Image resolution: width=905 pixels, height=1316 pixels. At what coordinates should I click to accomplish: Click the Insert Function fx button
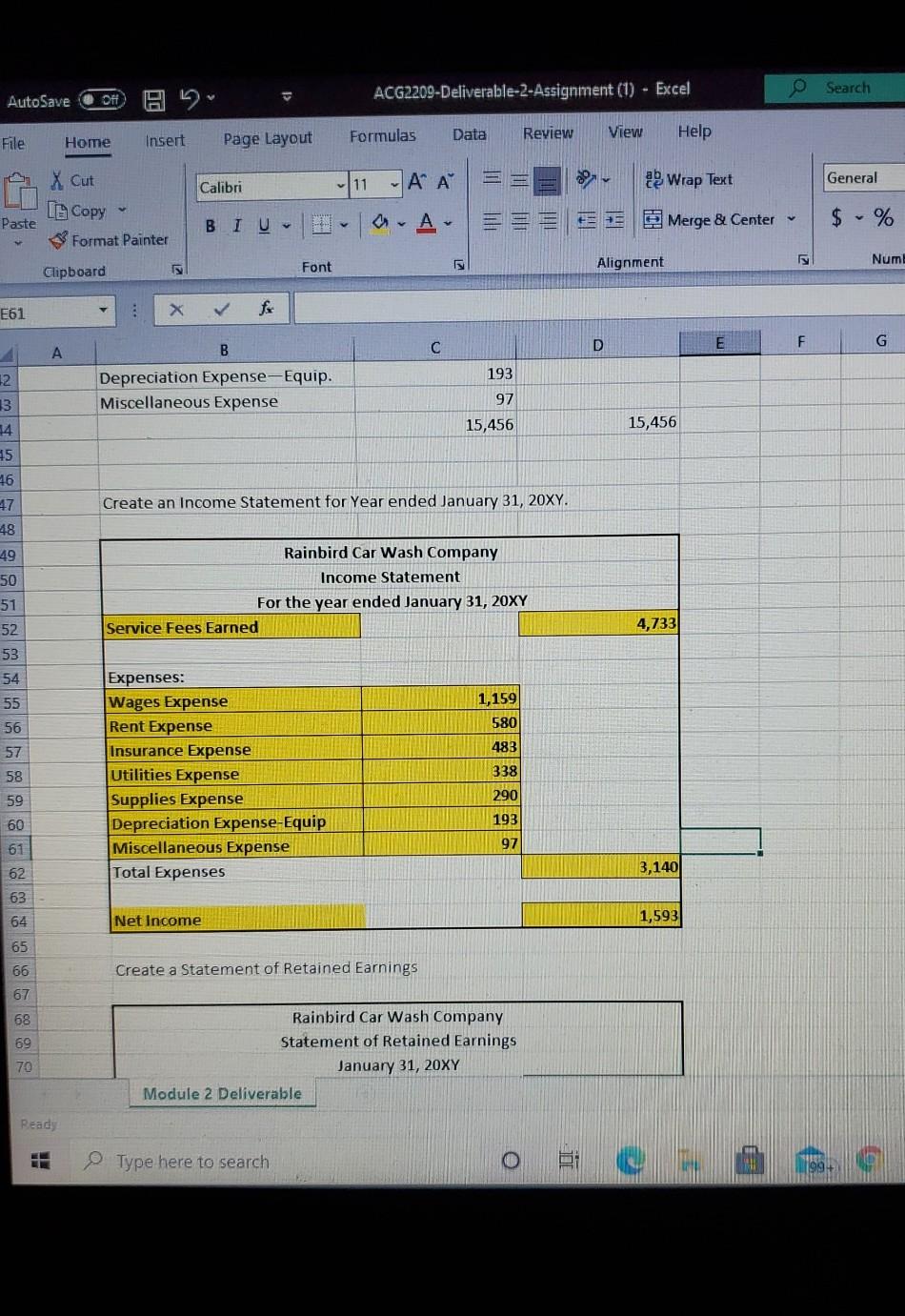(x=267, y=309)
